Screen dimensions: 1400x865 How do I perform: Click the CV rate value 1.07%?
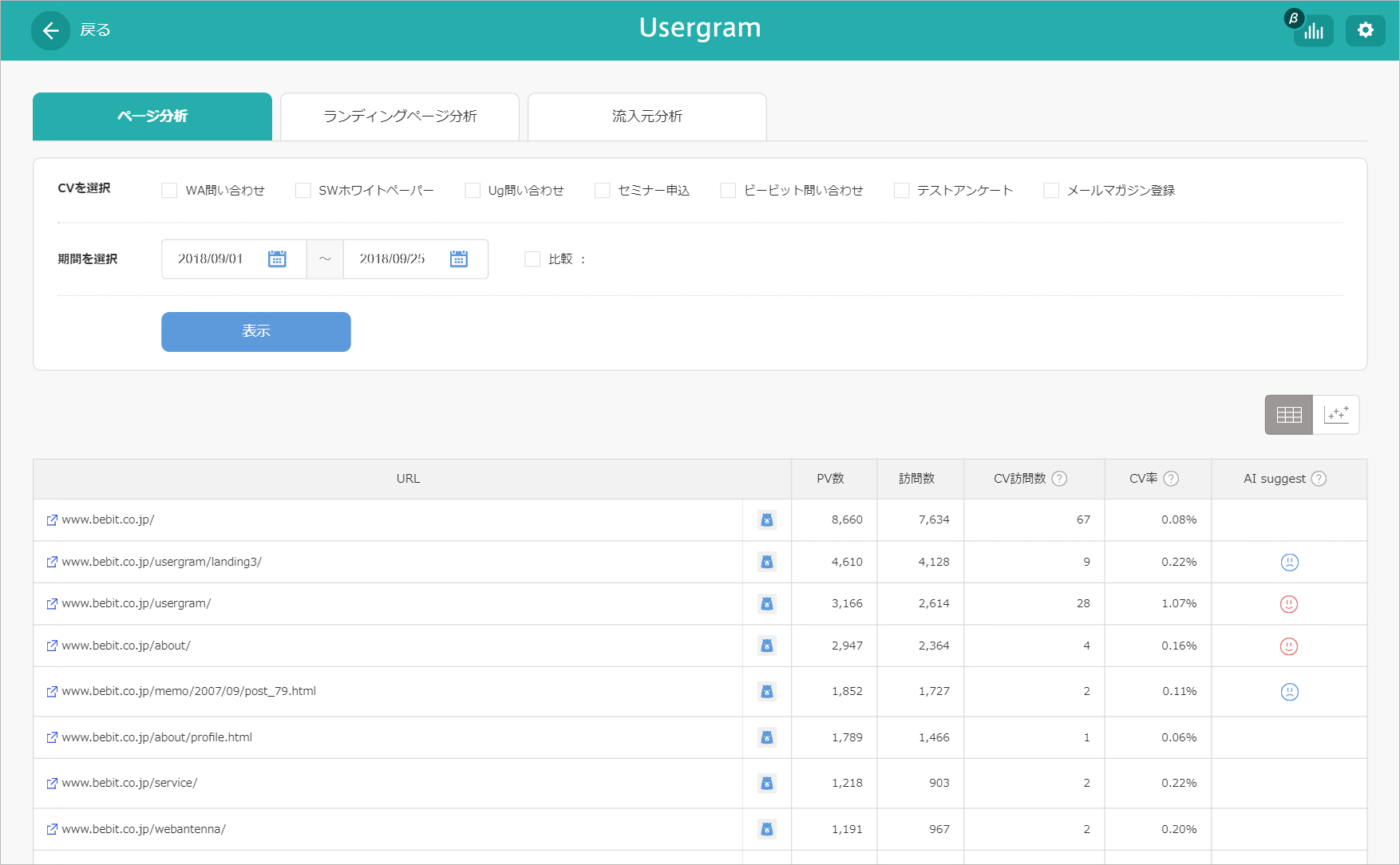click(x=1179, y=603)
